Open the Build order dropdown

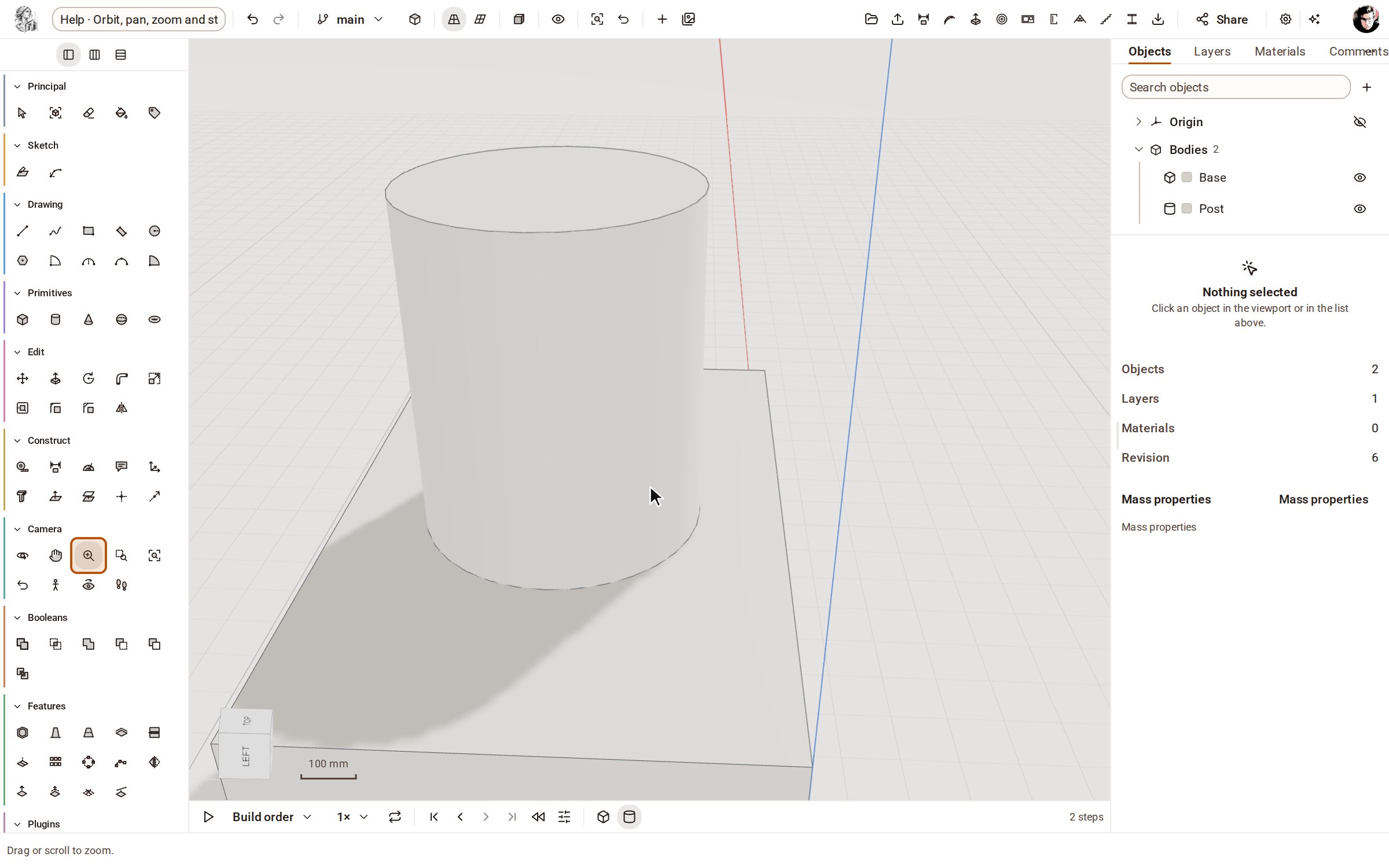[x=272, y=816]
